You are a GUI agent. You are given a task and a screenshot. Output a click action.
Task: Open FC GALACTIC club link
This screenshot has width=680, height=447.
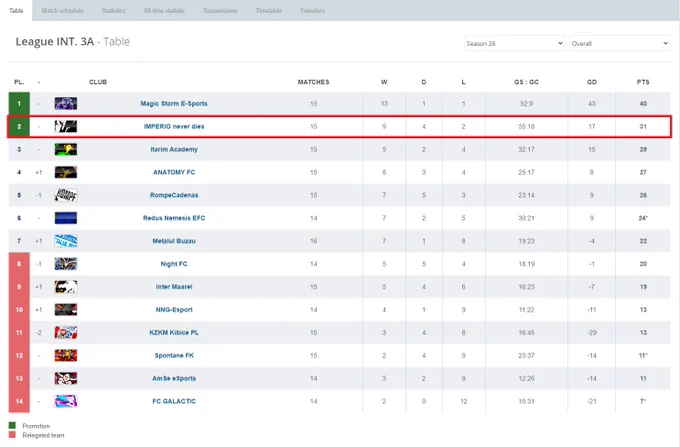pyautogui.click(x=174, y=401)
